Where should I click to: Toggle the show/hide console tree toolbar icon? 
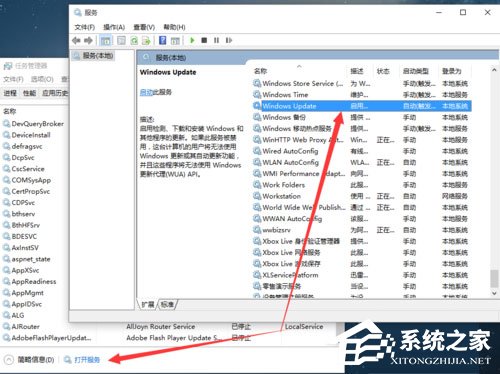point(106,41)
